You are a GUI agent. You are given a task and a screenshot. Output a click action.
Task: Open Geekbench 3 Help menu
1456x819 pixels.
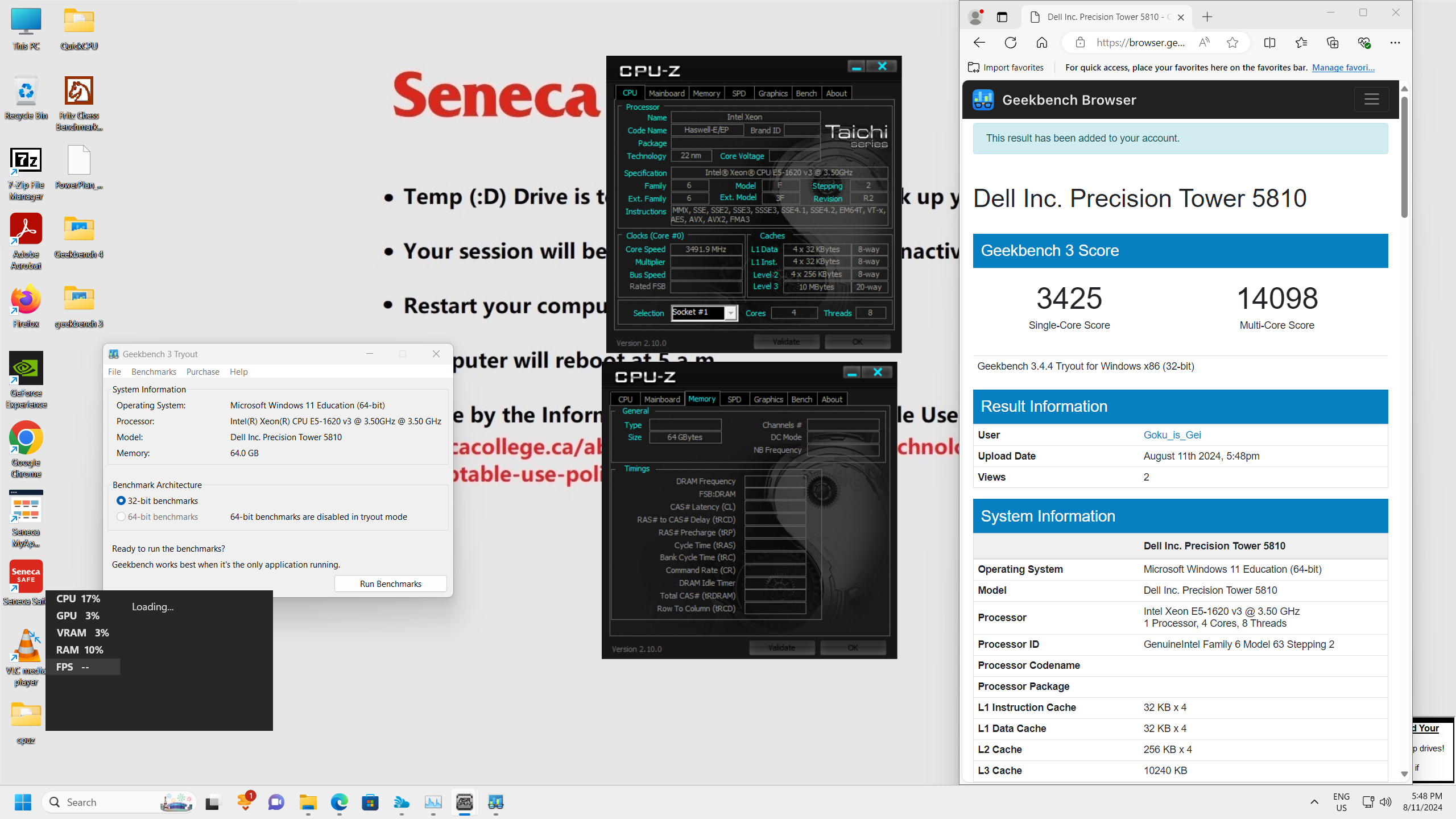pos(238,372)
